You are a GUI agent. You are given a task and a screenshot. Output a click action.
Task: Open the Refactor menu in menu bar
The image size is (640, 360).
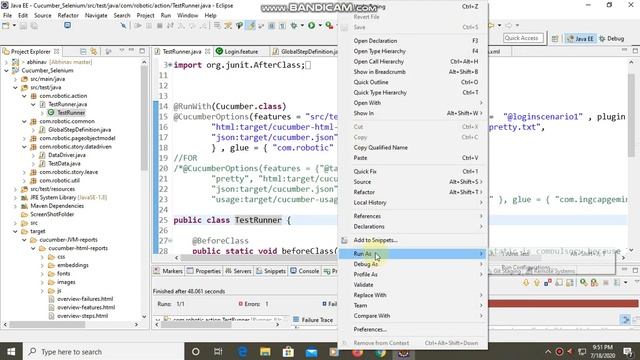pos(68,15)
